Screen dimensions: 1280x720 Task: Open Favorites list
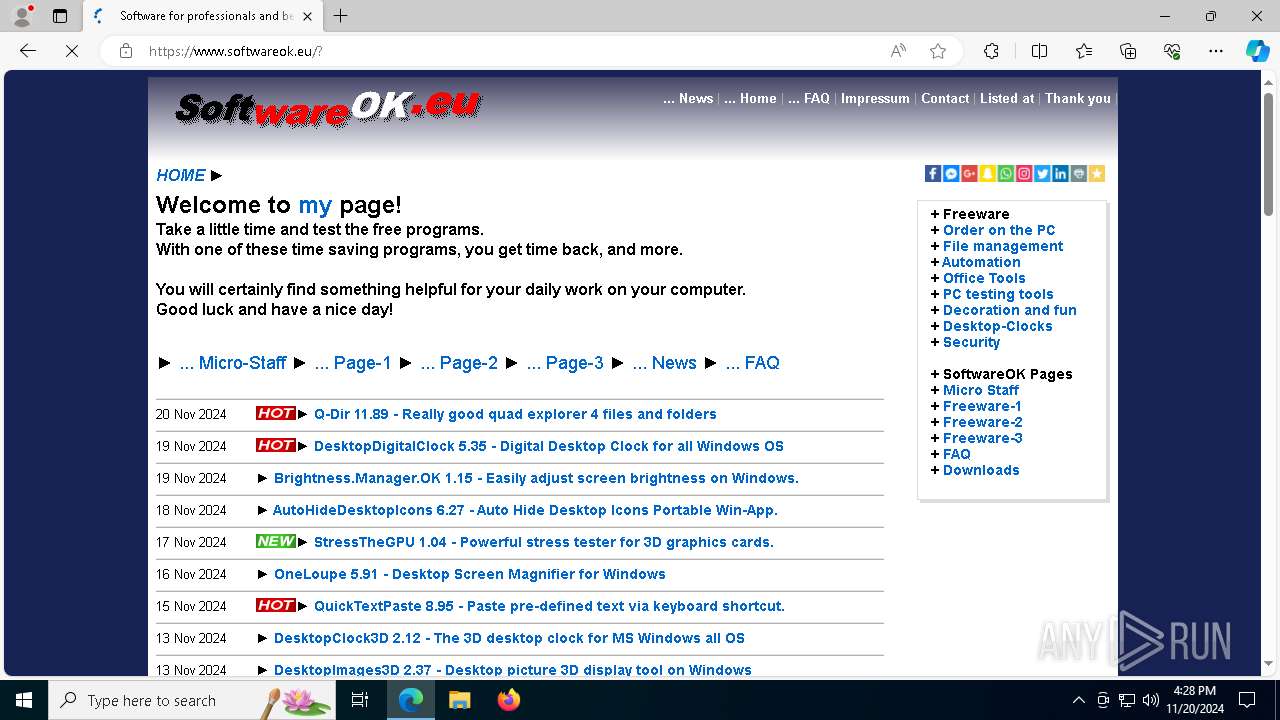coord(1084,51)
